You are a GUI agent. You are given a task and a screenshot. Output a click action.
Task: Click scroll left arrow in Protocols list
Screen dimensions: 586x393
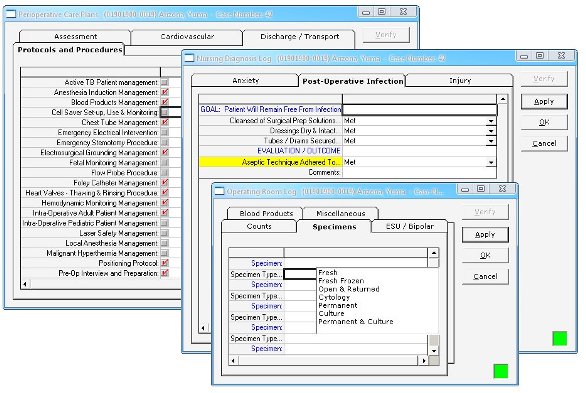[x=25, y=284]
